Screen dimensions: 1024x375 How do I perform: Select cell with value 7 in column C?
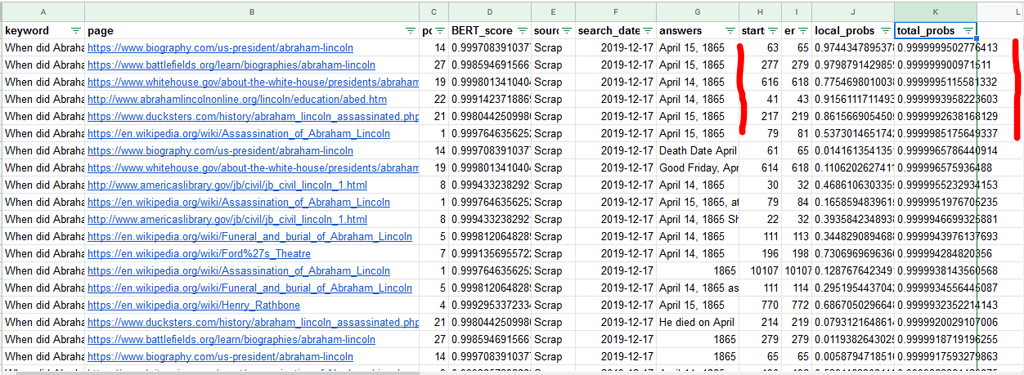(x=434, y=253)
